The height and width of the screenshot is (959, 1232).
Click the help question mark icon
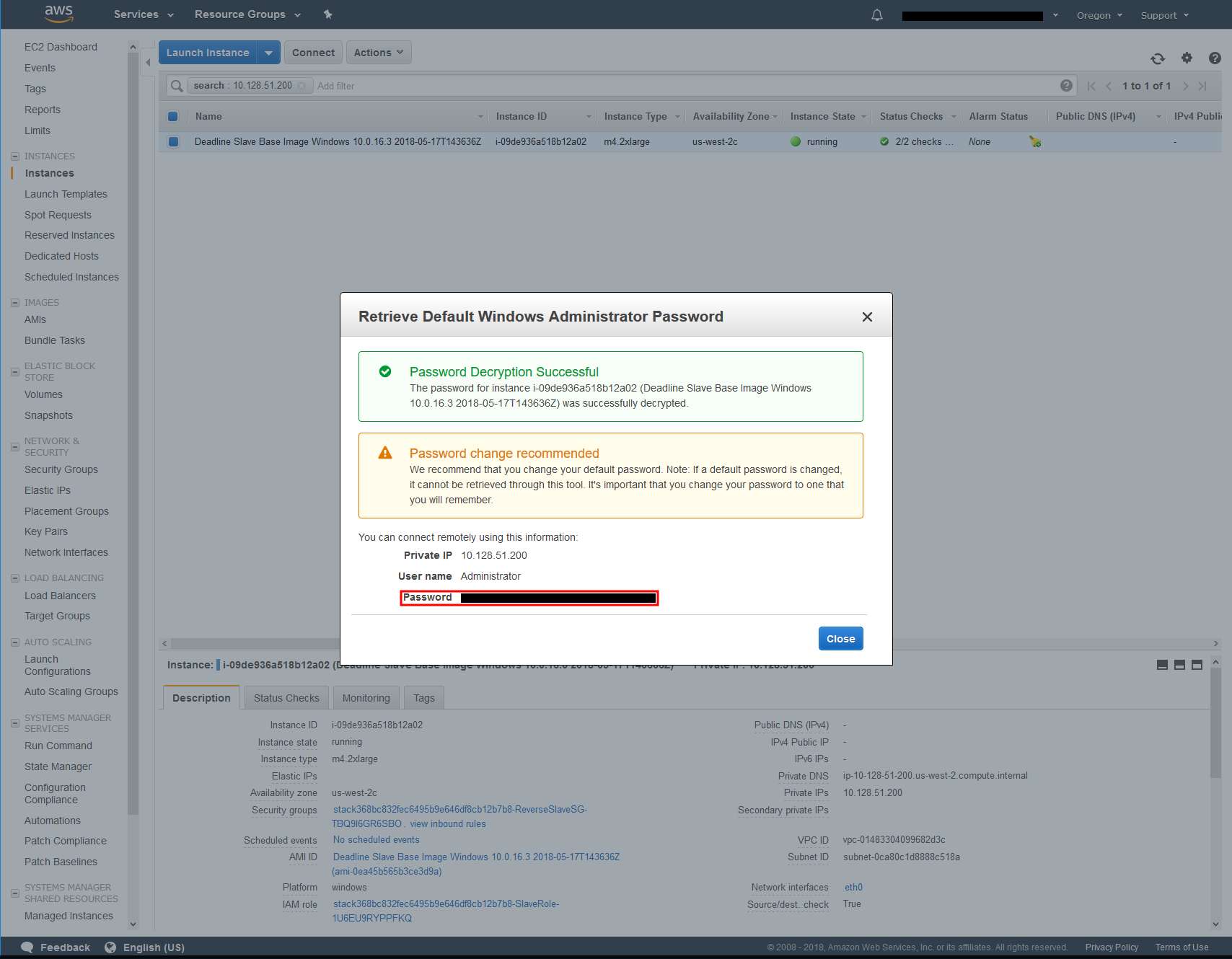pos(1215,58)
